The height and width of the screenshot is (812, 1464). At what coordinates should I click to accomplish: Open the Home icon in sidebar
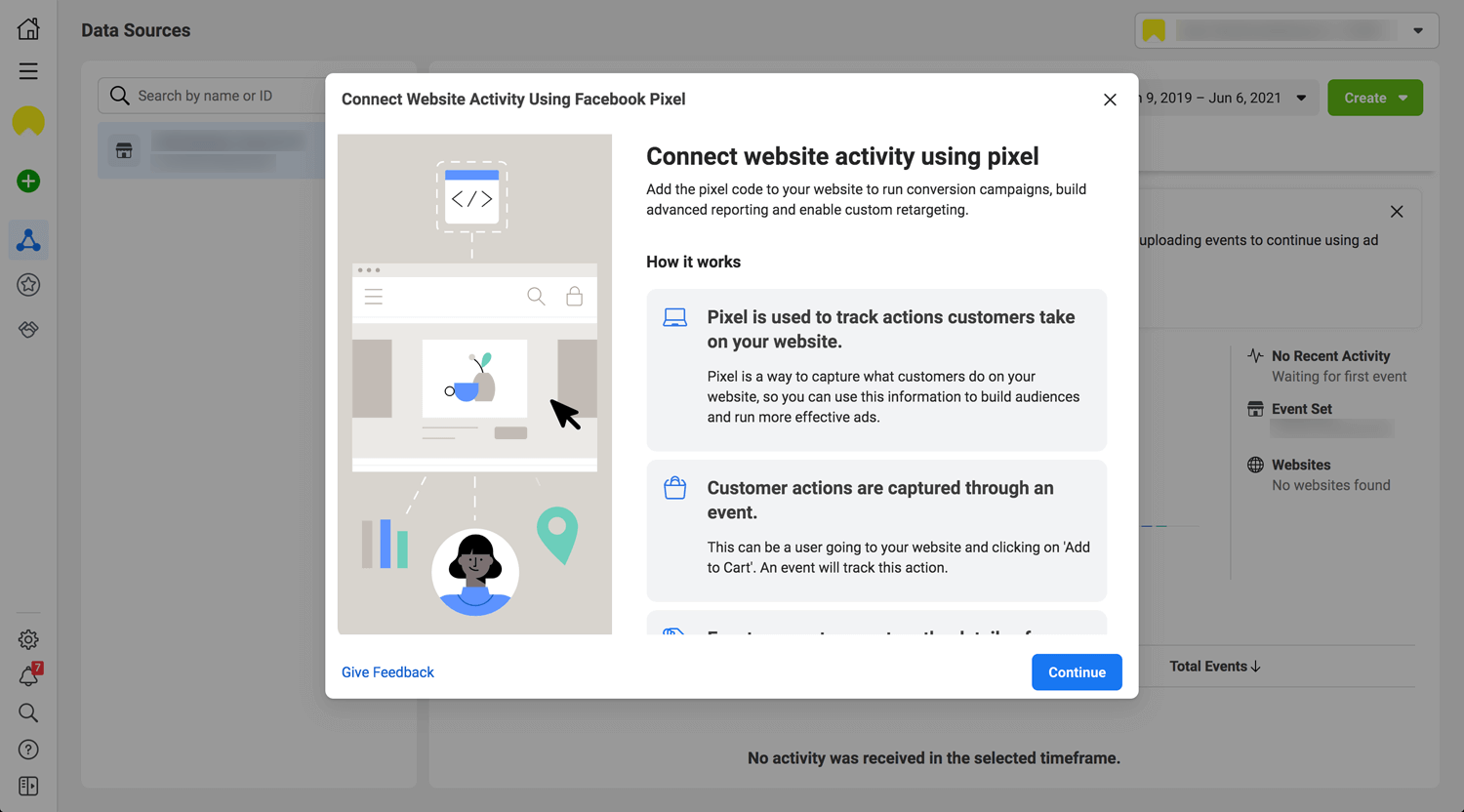tap(28, 28)
